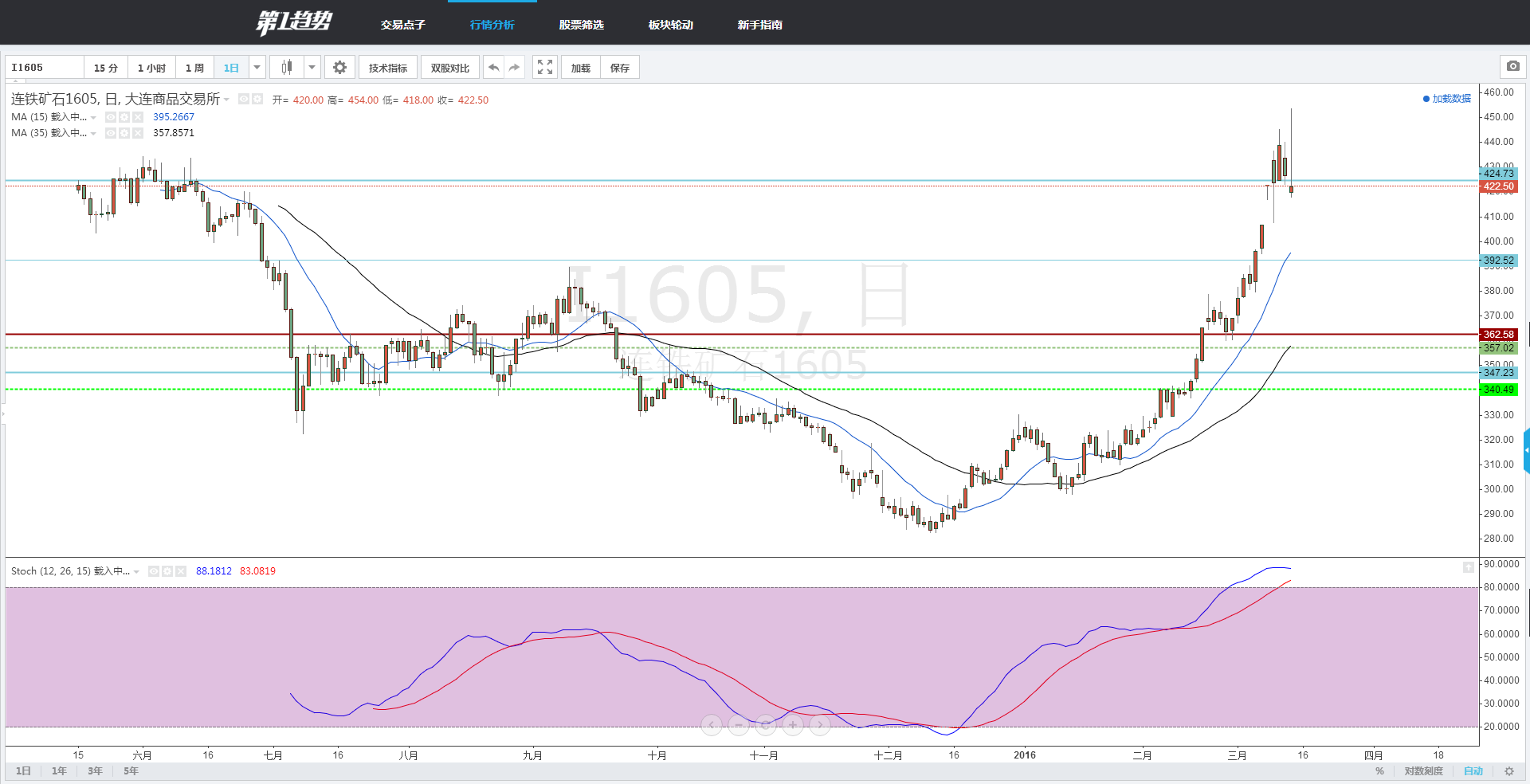
Task: Click the I1605 symbol input field
Action: (x=45, y=68)
